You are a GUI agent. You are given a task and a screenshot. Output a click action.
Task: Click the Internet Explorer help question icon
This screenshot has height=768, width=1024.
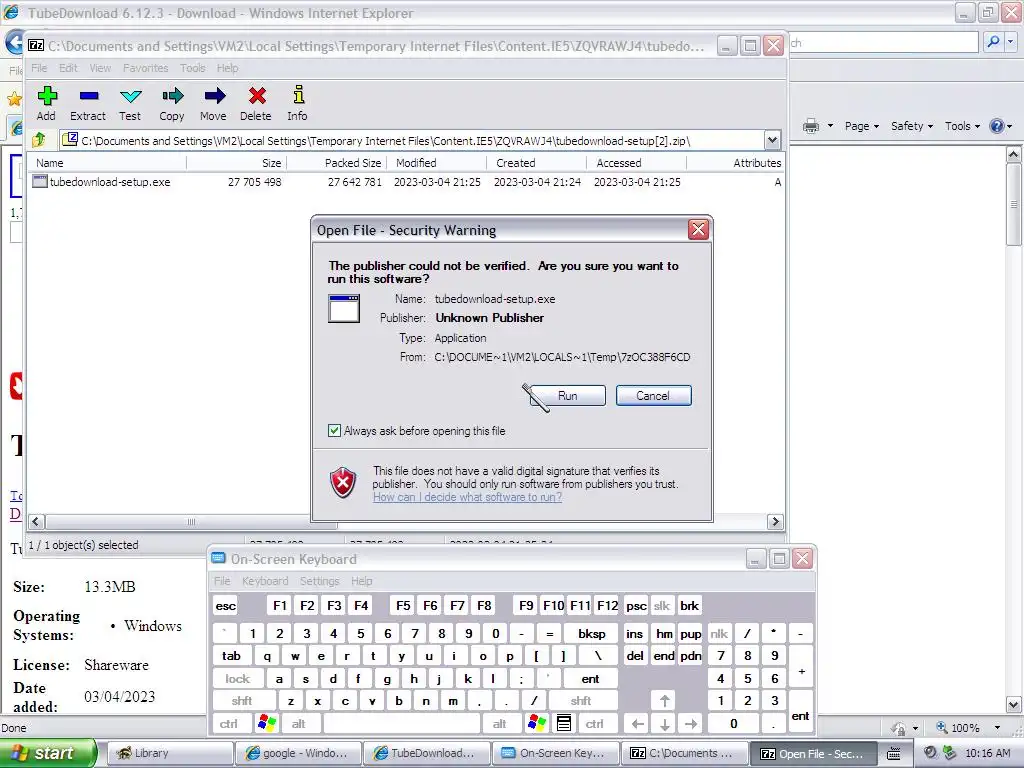tap(997, 125)
